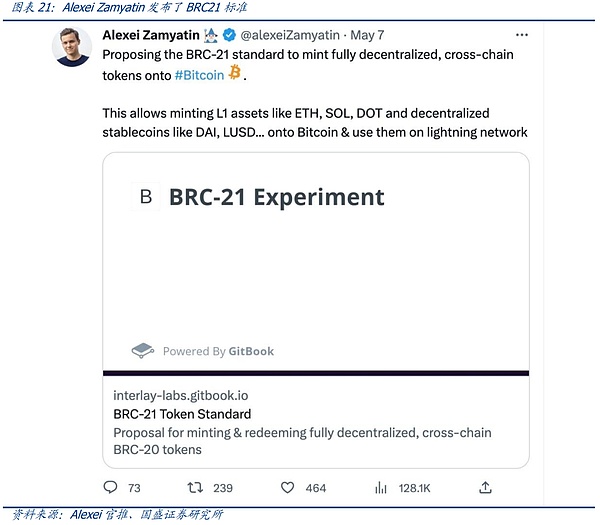The width and height of the screenshot is (600, 525).
Task: Like the tweet with heart icon
Action: (x=287, y=488)
